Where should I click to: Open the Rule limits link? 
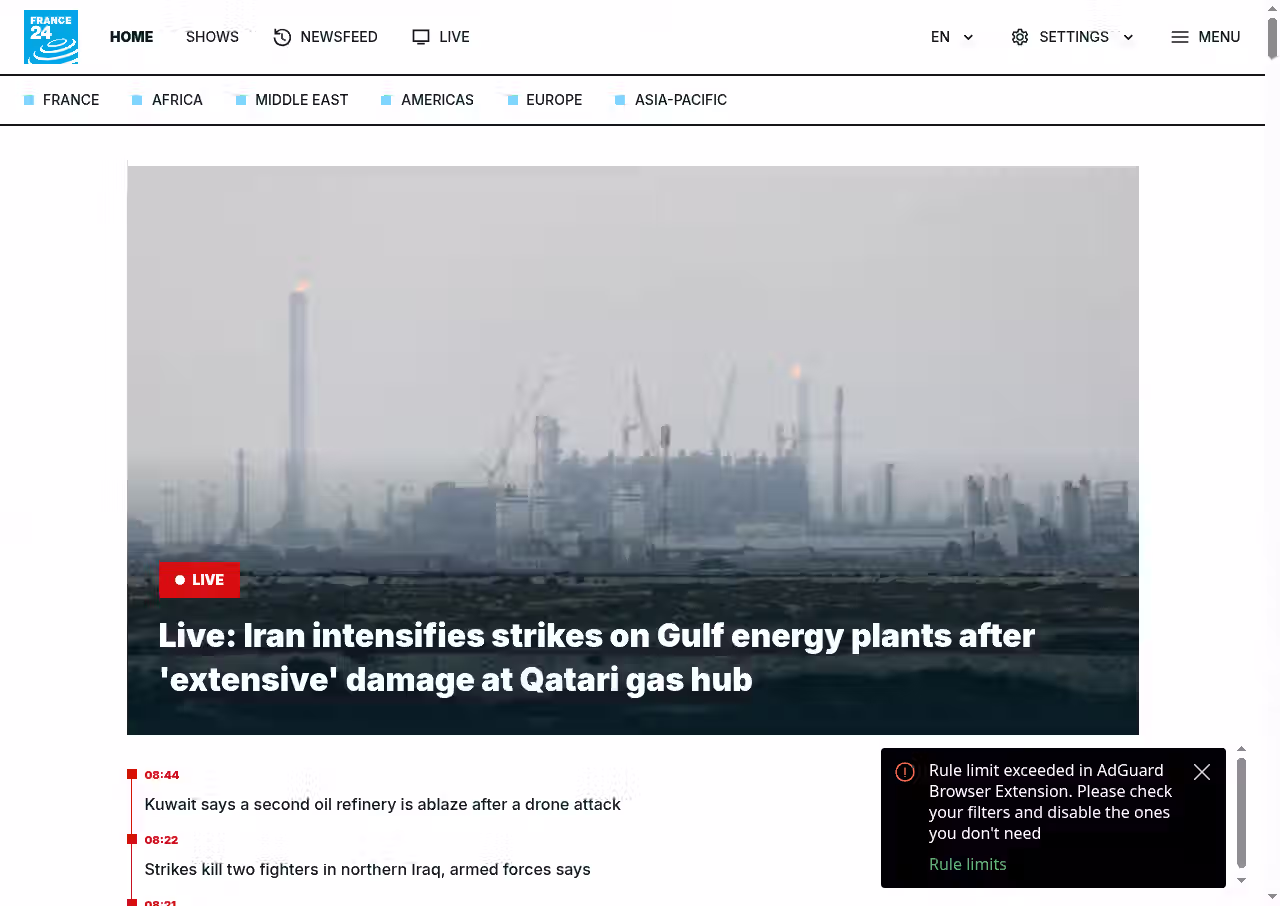point(967,864)
